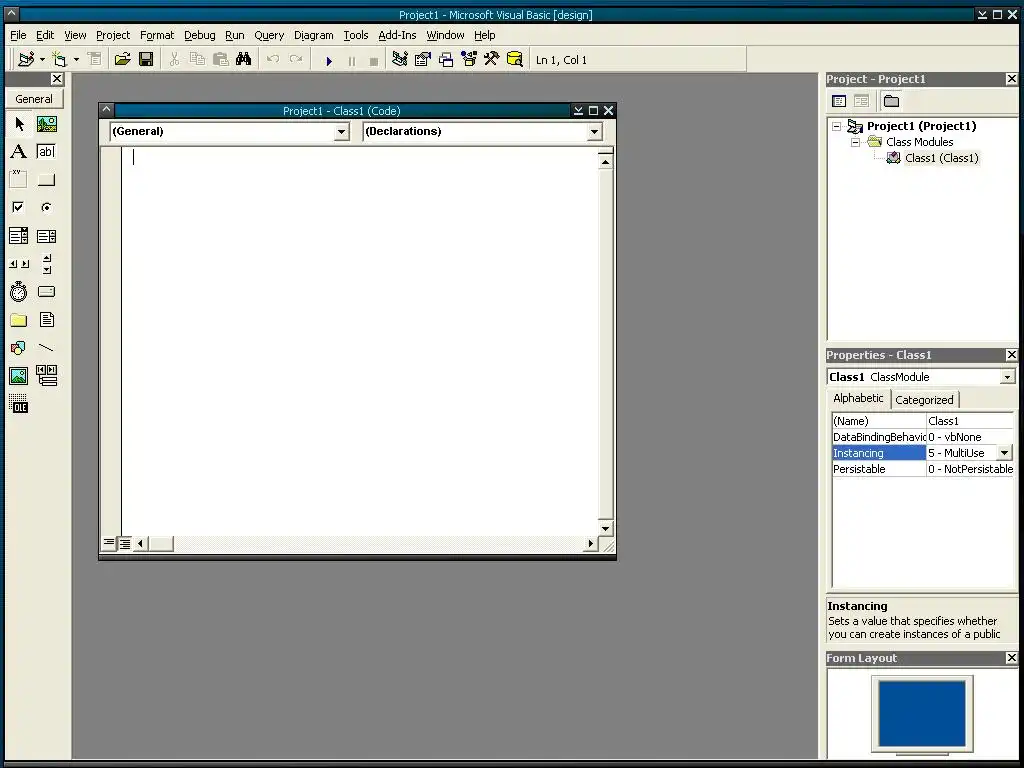Open the Add-Ins menu
Image resolution: width=1024 pixels, height=768 pixels.
point(397,35)
